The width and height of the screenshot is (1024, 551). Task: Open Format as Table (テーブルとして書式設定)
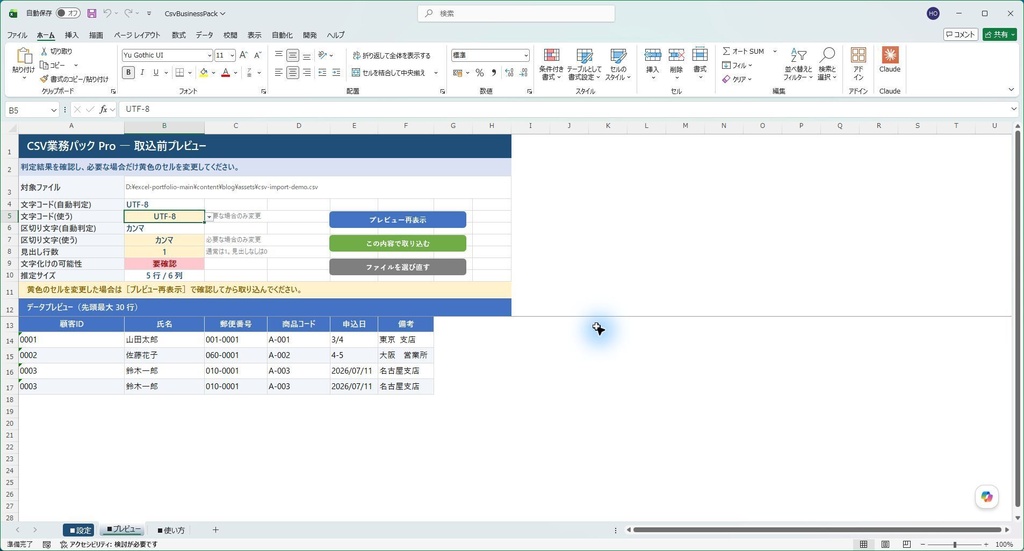point(584,64)
